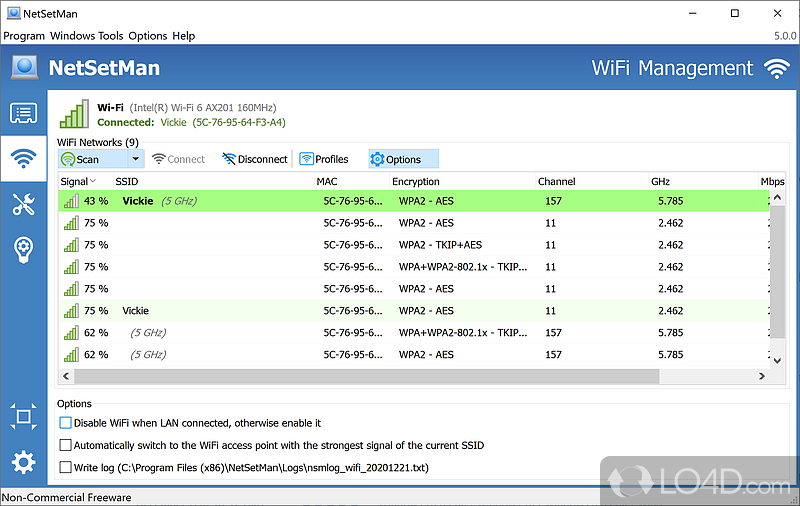800x506 pixels.
Task: Click the compact mode icon in sidebar
Action: click(23, 416)
